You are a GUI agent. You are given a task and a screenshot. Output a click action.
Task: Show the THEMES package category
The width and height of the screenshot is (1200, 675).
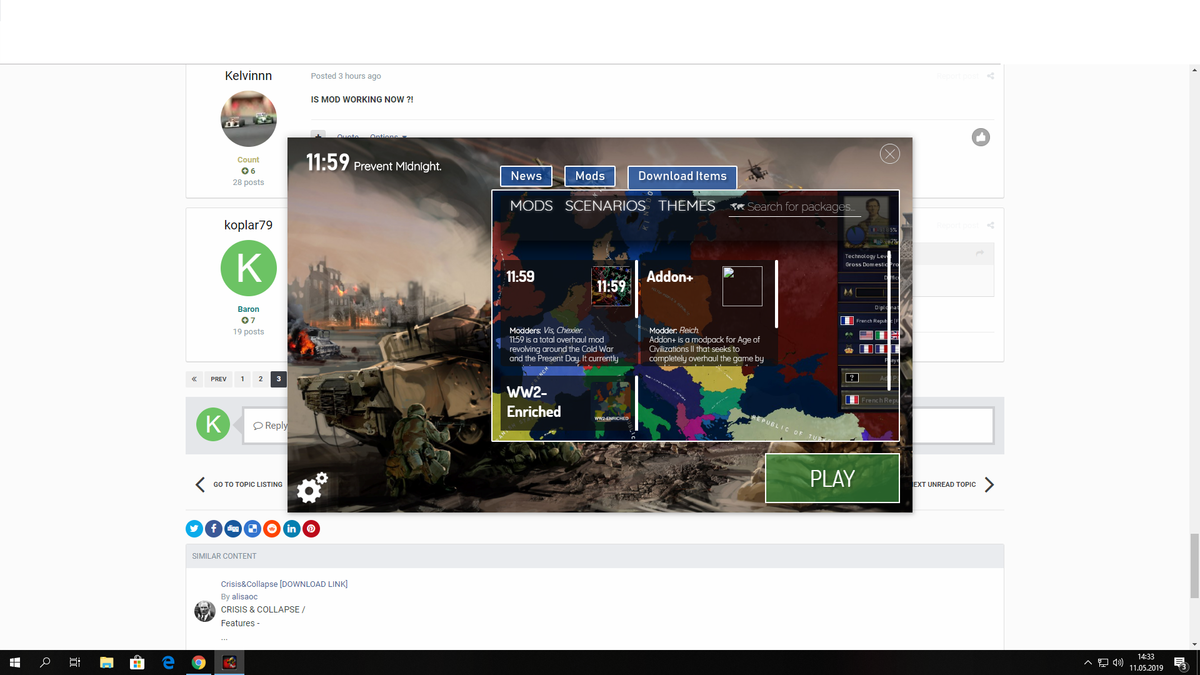pos(687,205)
